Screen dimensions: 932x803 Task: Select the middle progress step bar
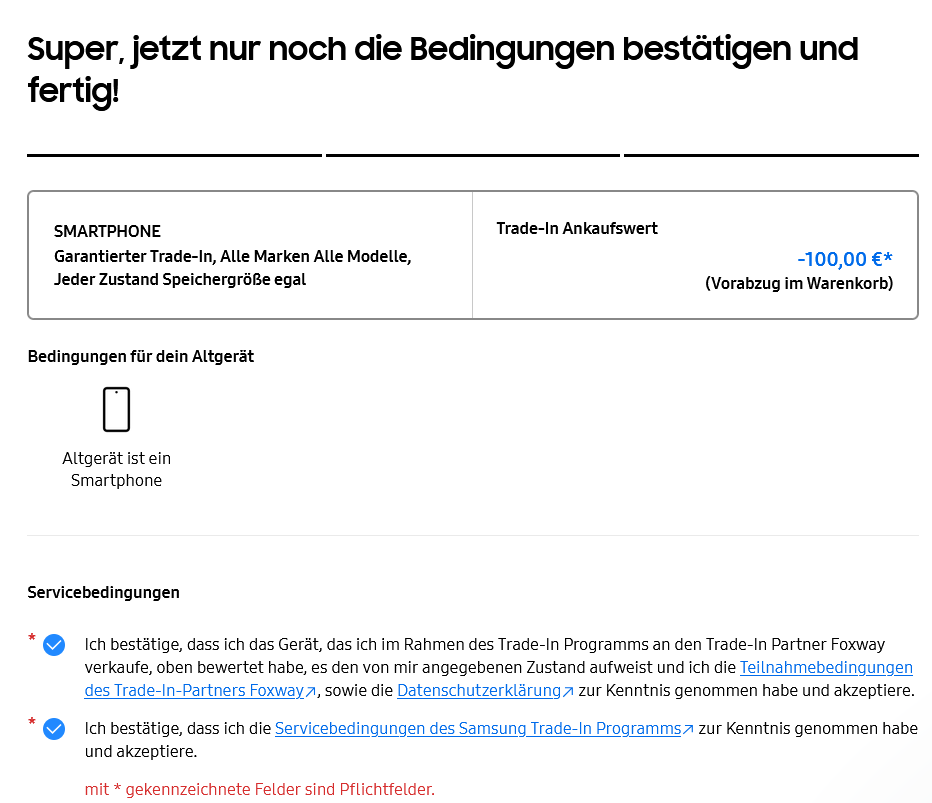[x=472, y=155]
